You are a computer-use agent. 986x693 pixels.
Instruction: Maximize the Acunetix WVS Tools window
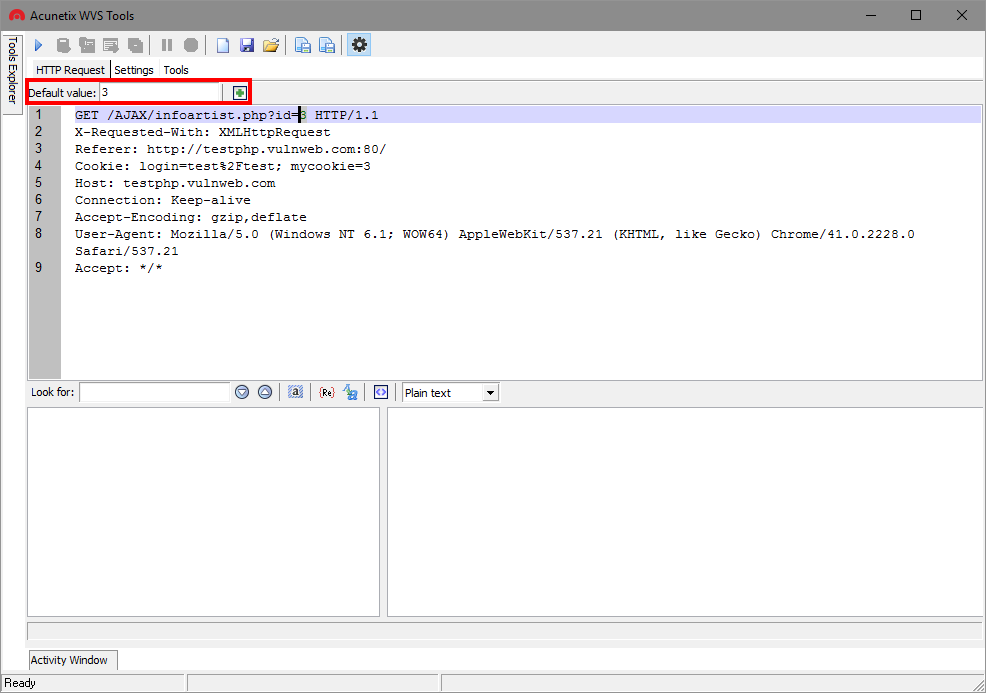click(916, 15)
